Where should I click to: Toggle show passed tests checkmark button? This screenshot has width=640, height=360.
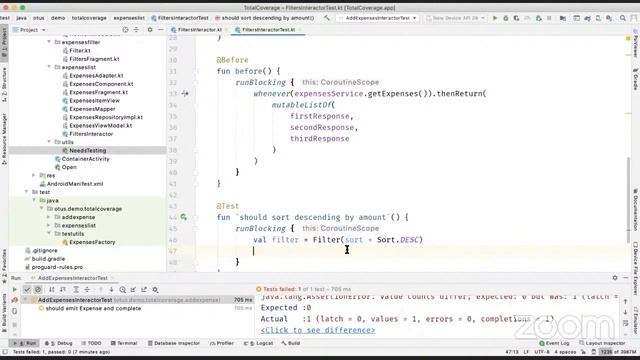pos(27,289)
